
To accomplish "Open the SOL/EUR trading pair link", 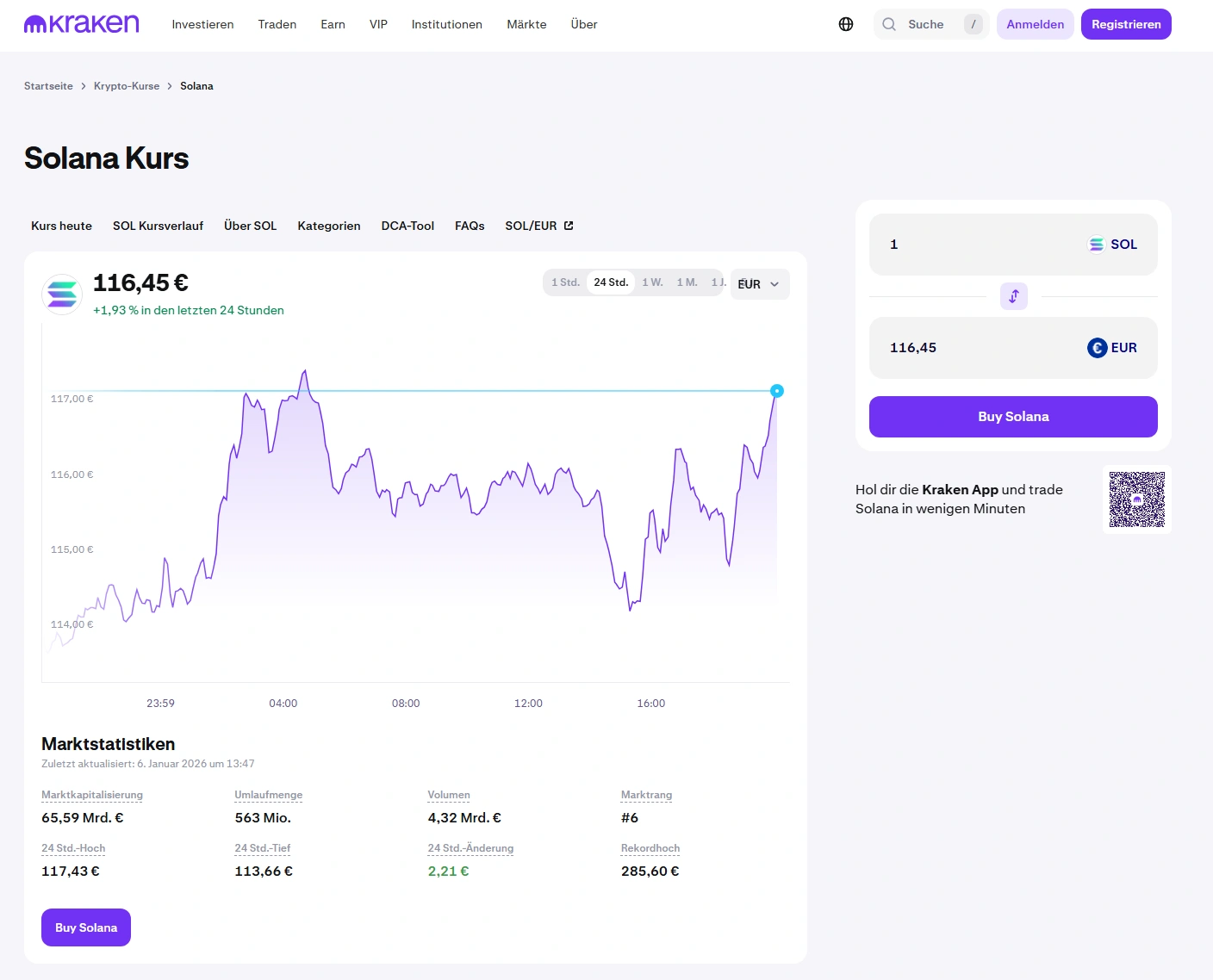I will (539, 226).
